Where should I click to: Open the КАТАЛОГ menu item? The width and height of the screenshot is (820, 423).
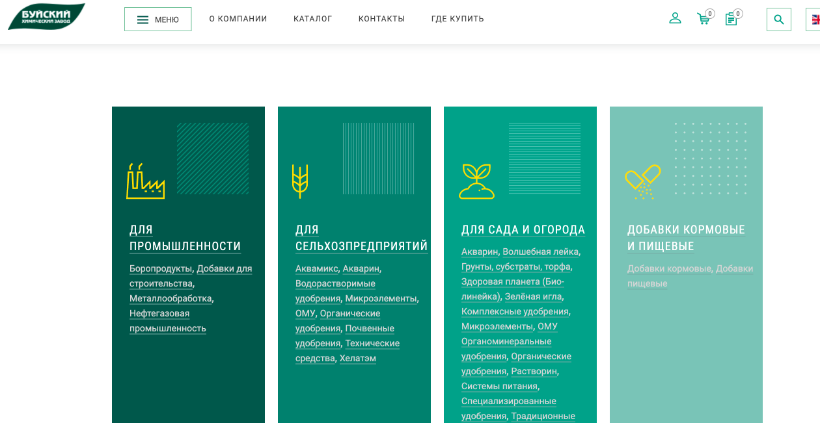pyautogui.click(x=312, y=19)
